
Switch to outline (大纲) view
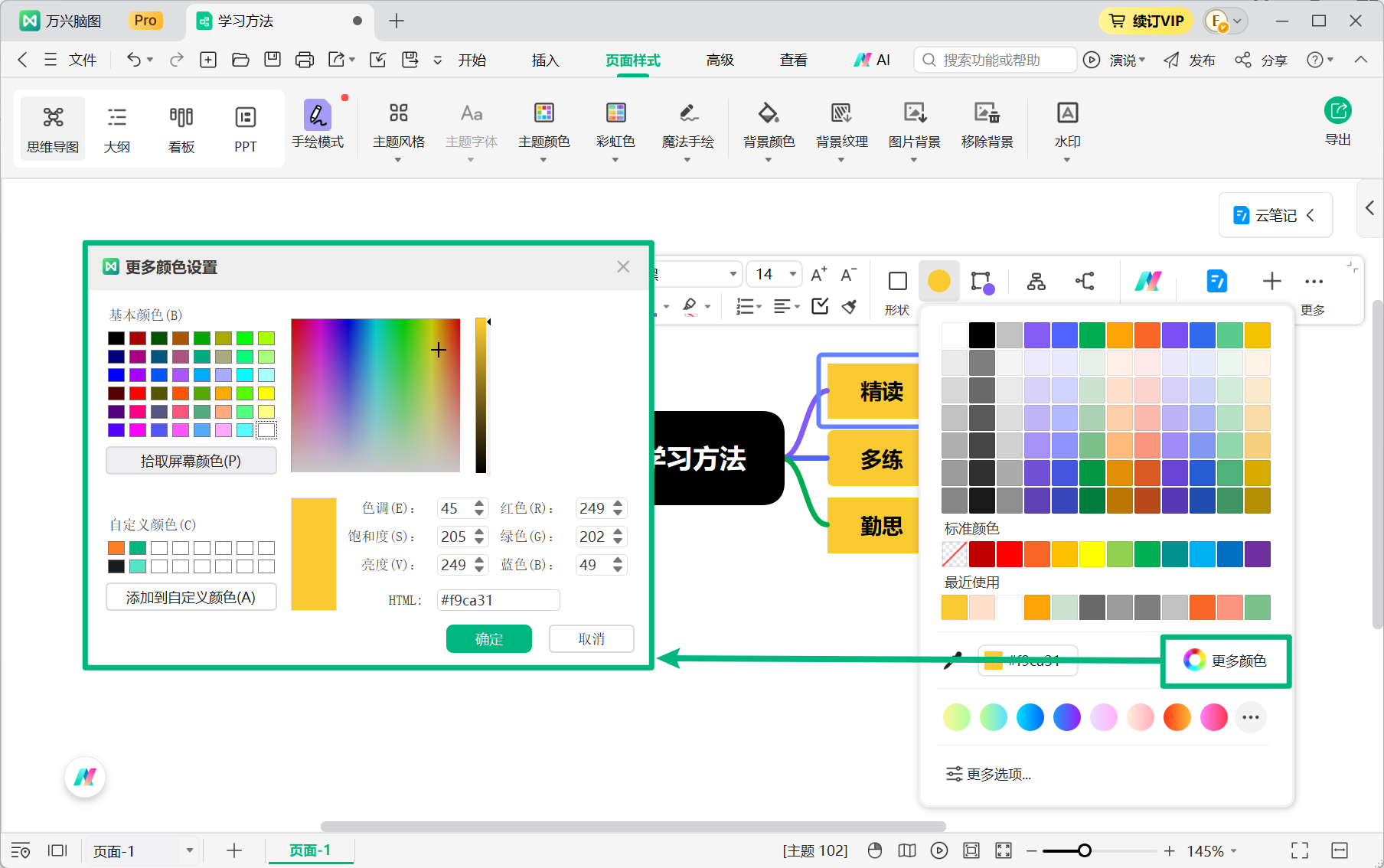(117, 129)
